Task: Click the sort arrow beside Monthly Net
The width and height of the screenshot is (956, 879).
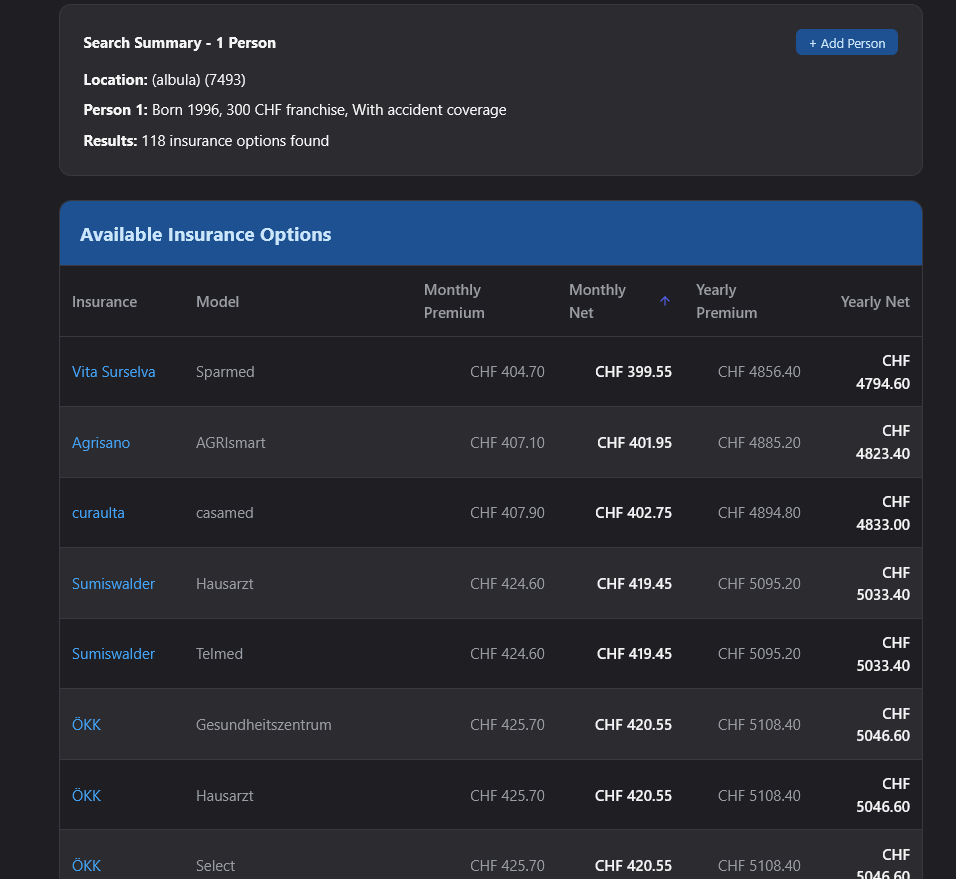Action: [x=665, y=301]
